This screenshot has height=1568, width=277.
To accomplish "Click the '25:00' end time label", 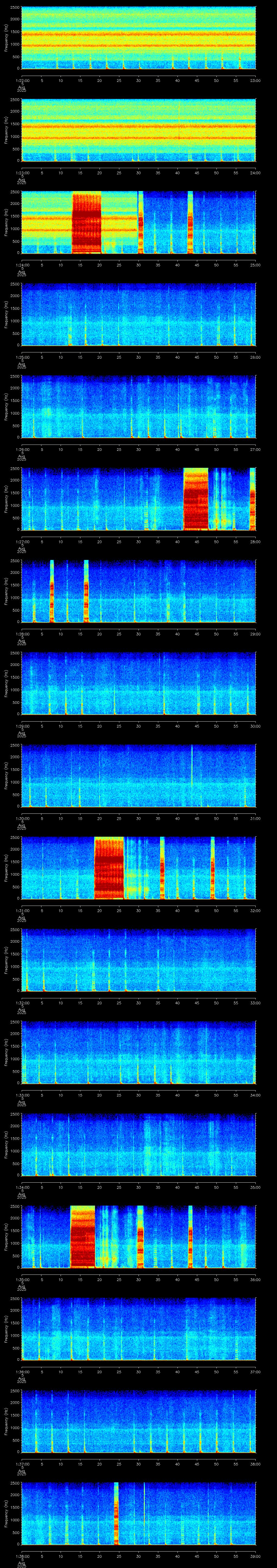I will click(255, 265).
